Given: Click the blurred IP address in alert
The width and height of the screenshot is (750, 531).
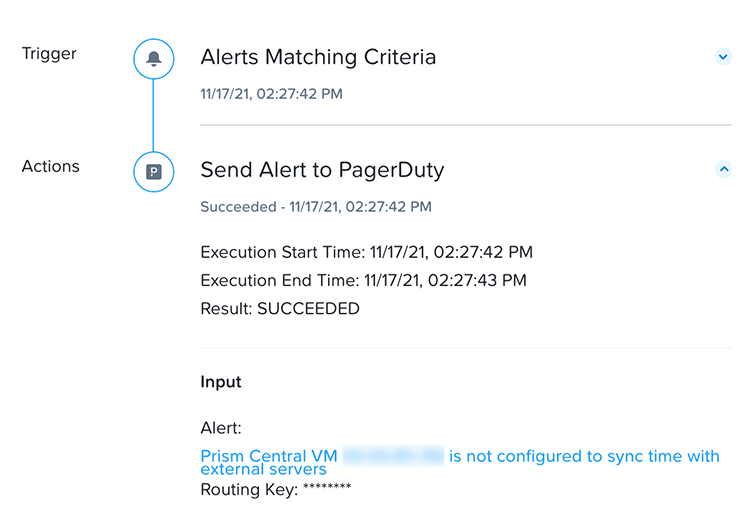Looking at the screenshot, I should (393, 456).
